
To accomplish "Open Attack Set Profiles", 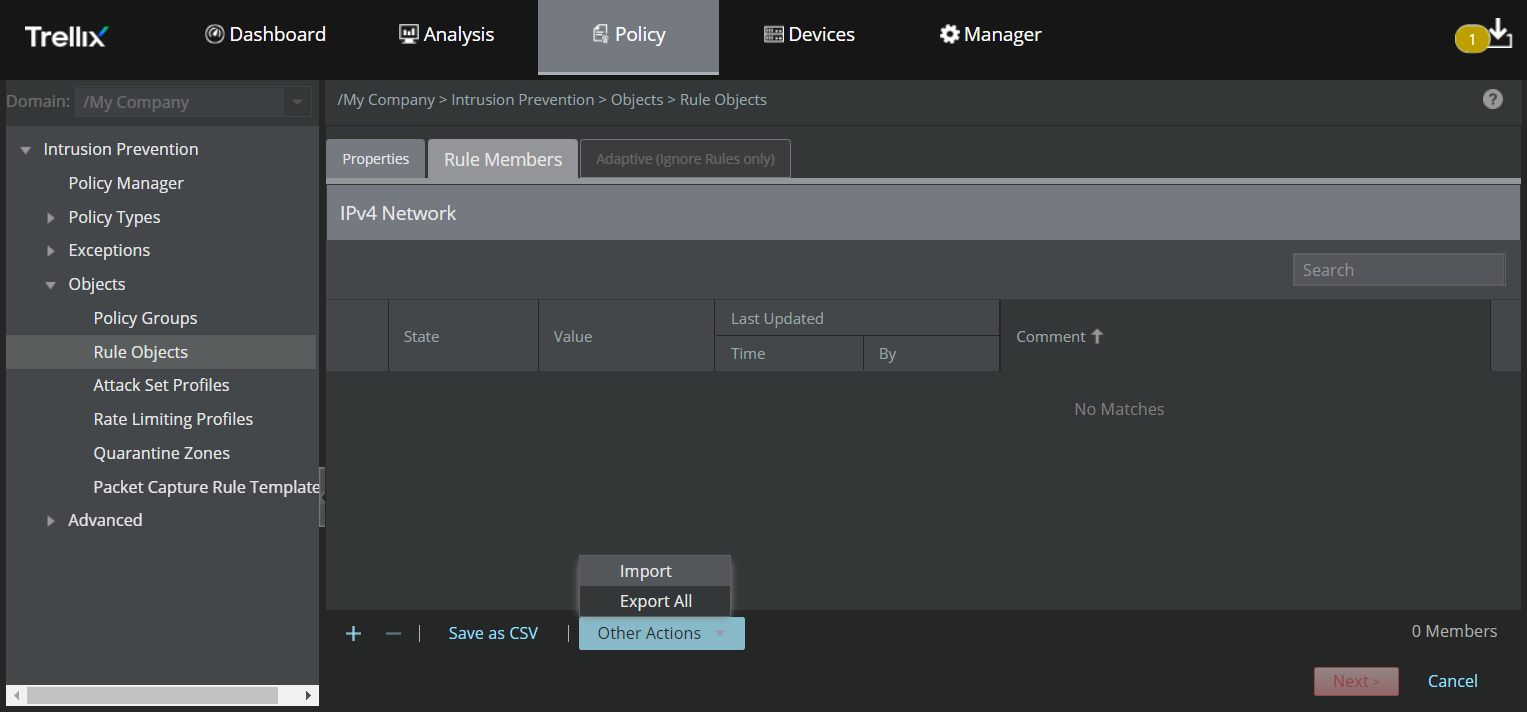I will 161,385.
